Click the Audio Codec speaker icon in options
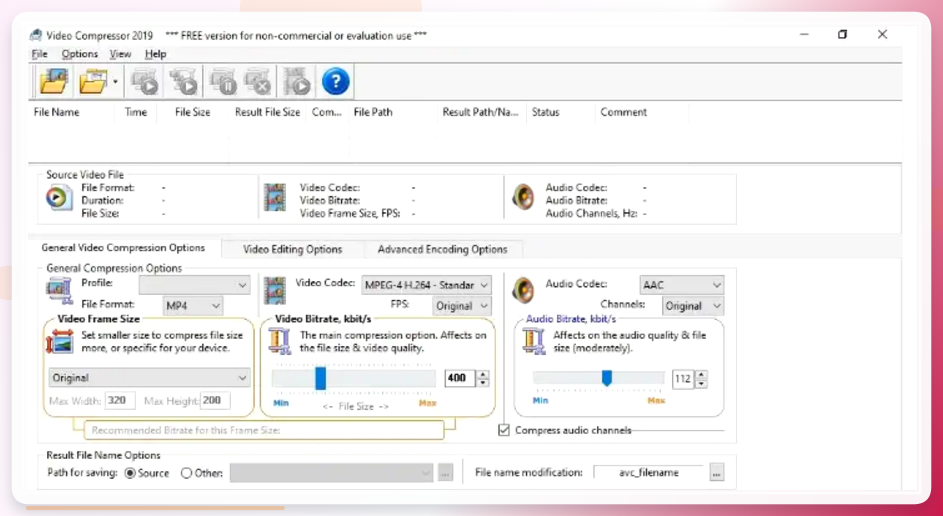Image resolution: width=943 pixels, height=516 pixels. (x=523, y=290)
